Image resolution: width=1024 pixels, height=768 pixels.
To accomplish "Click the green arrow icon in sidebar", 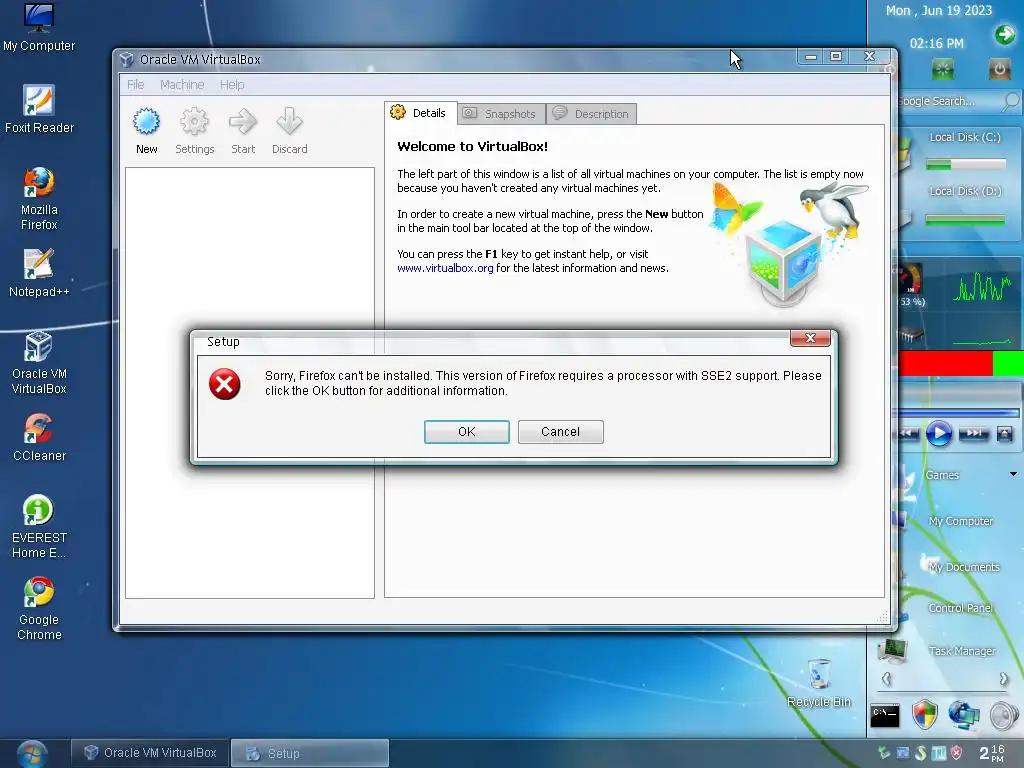I will 1004,34.
